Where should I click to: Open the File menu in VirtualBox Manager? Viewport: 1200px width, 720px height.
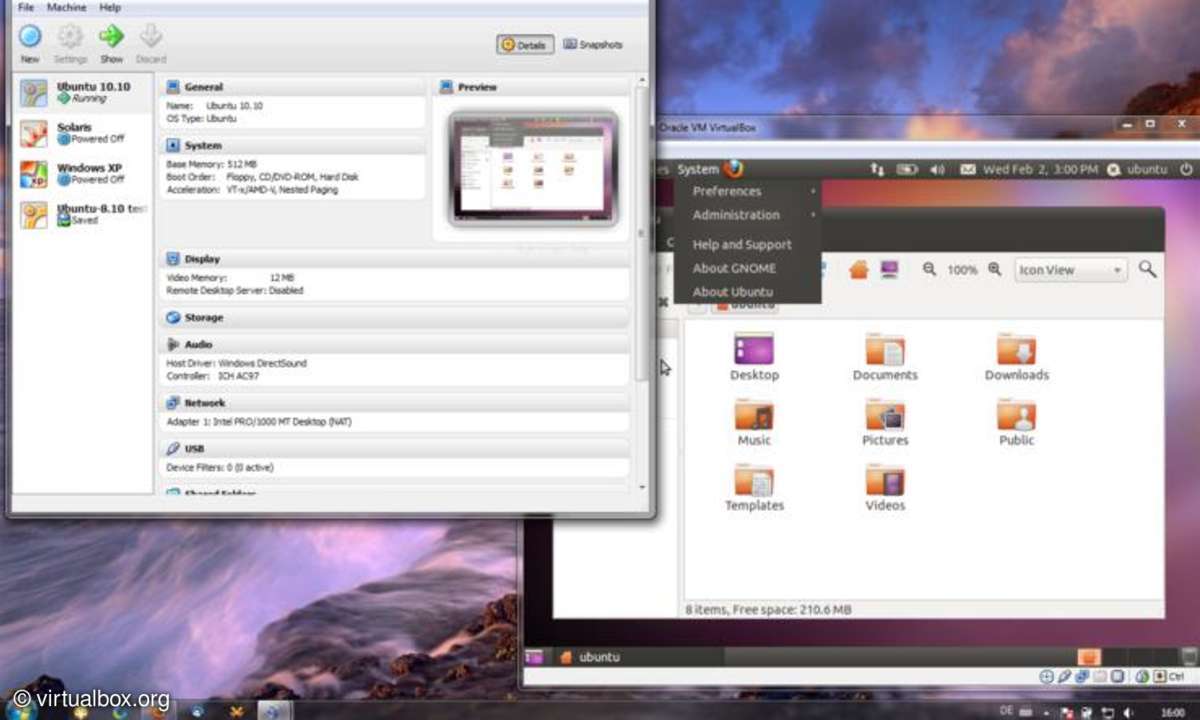[x=26, y=7]
